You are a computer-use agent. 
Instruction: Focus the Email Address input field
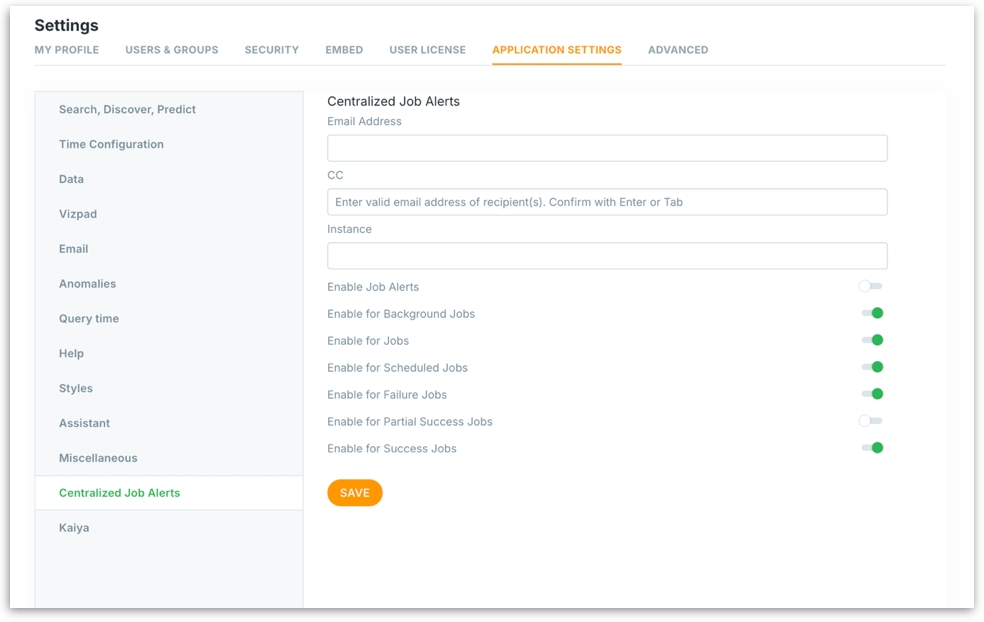click(607, 149)
